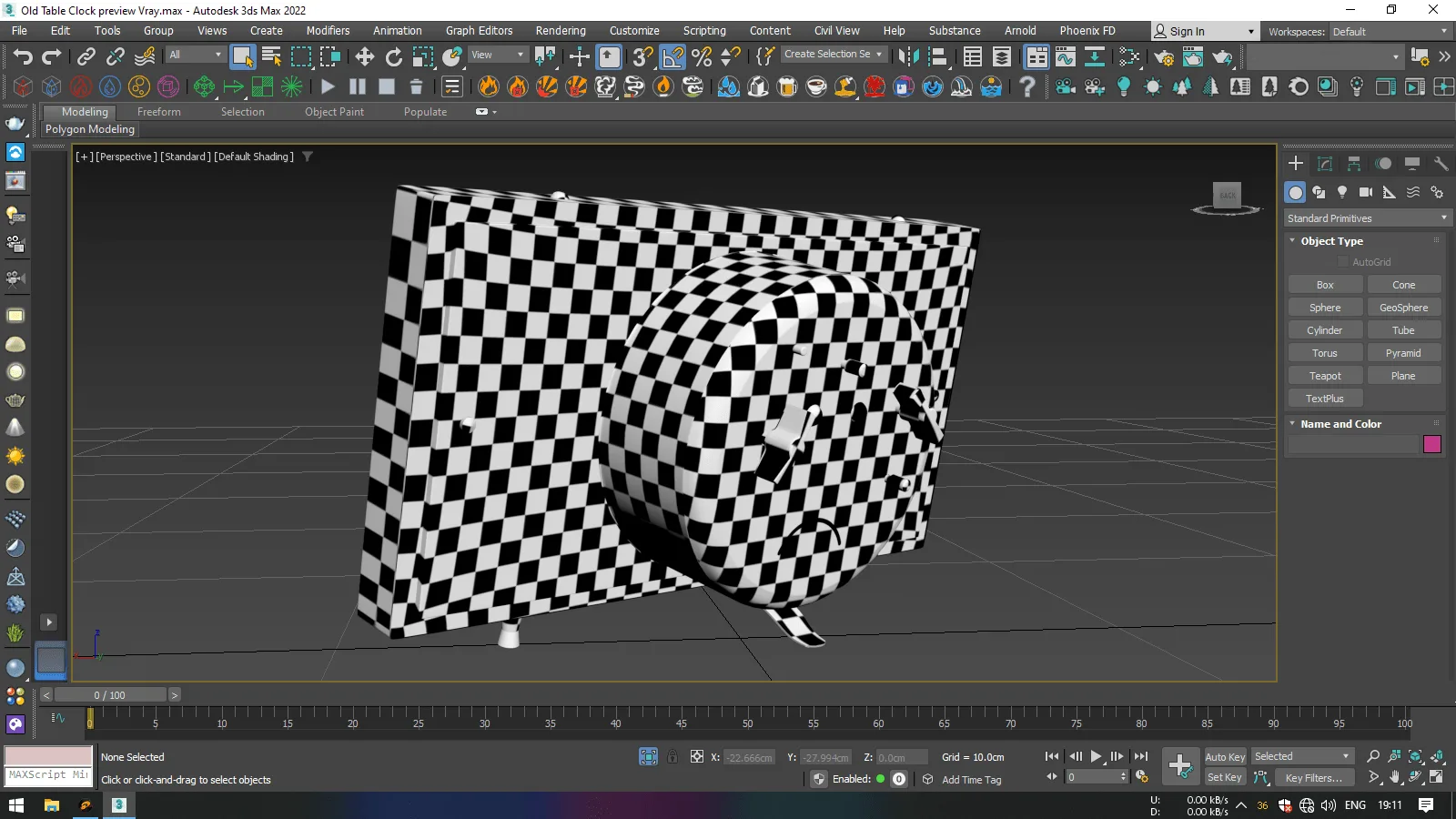Activate the Rotate tool
The image size is (1456, 819).
point(394,57)
